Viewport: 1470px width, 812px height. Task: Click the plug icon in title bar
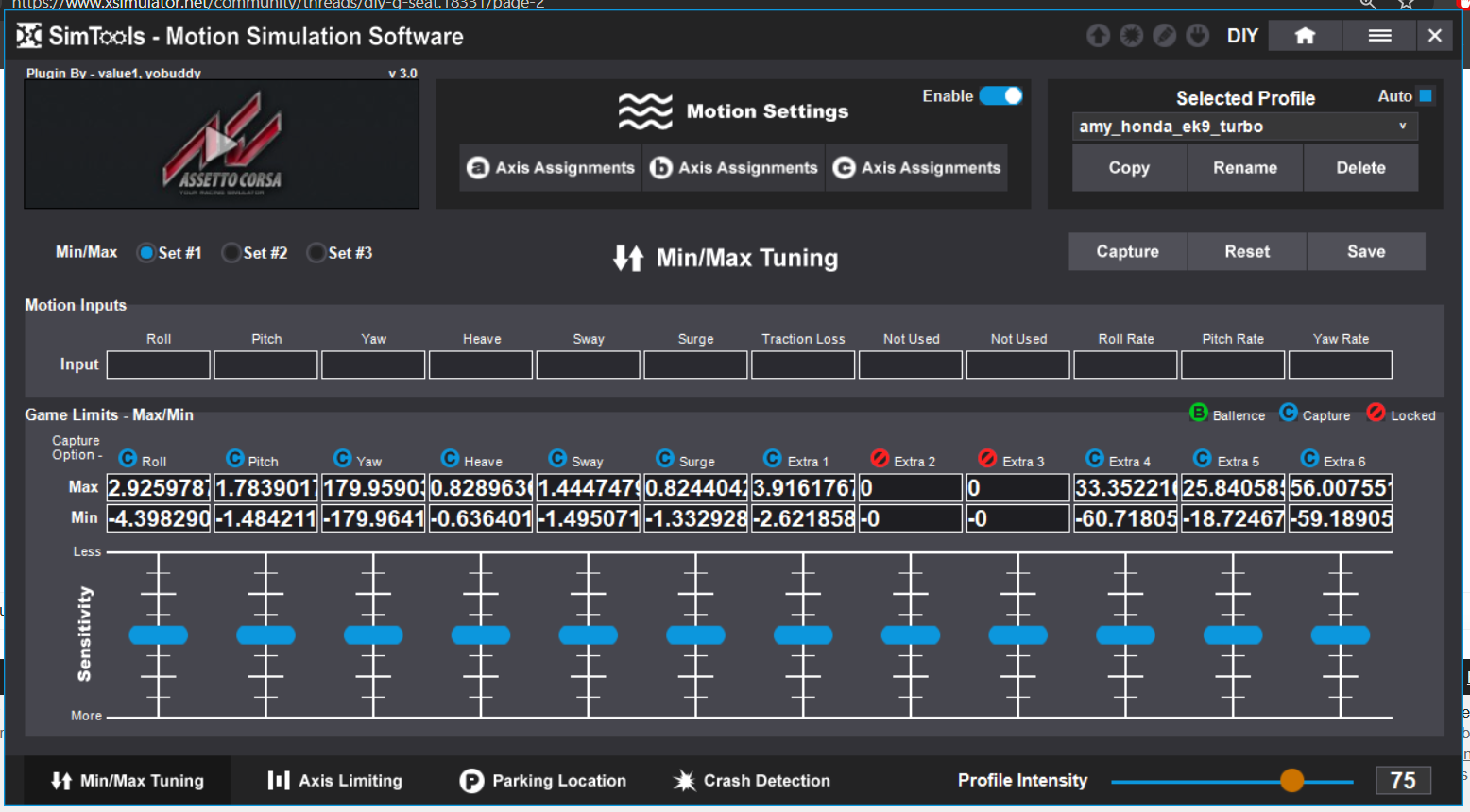pos(1197,36)
